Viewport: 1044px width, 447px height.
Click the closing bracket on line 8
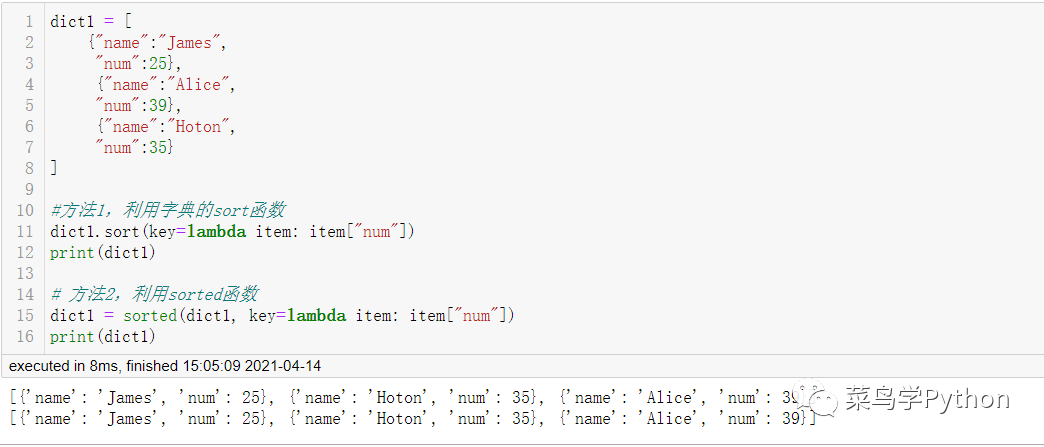point(54,168)
